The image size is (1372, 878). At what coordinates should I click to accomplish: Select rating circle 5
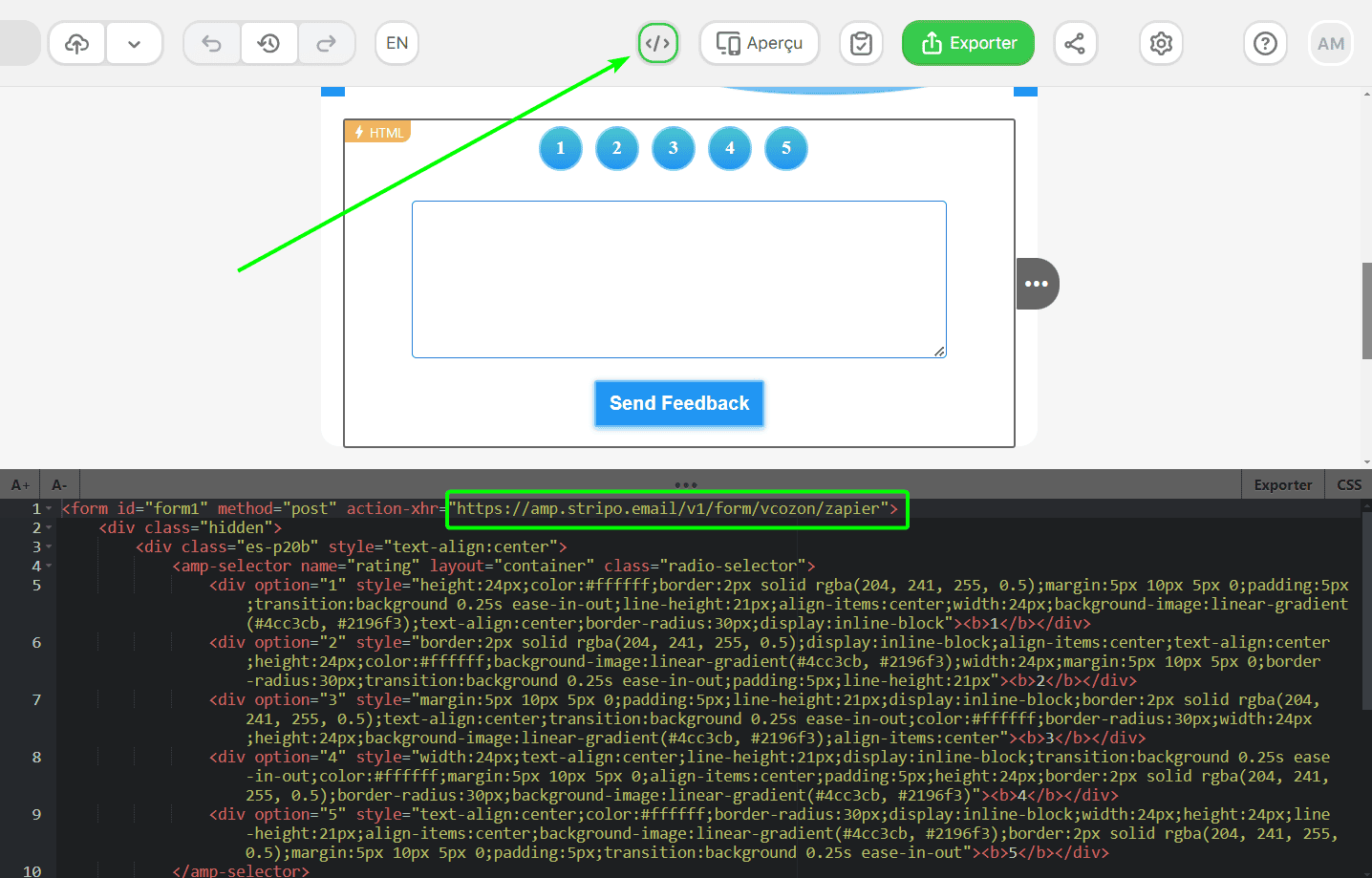pos(786,148)
